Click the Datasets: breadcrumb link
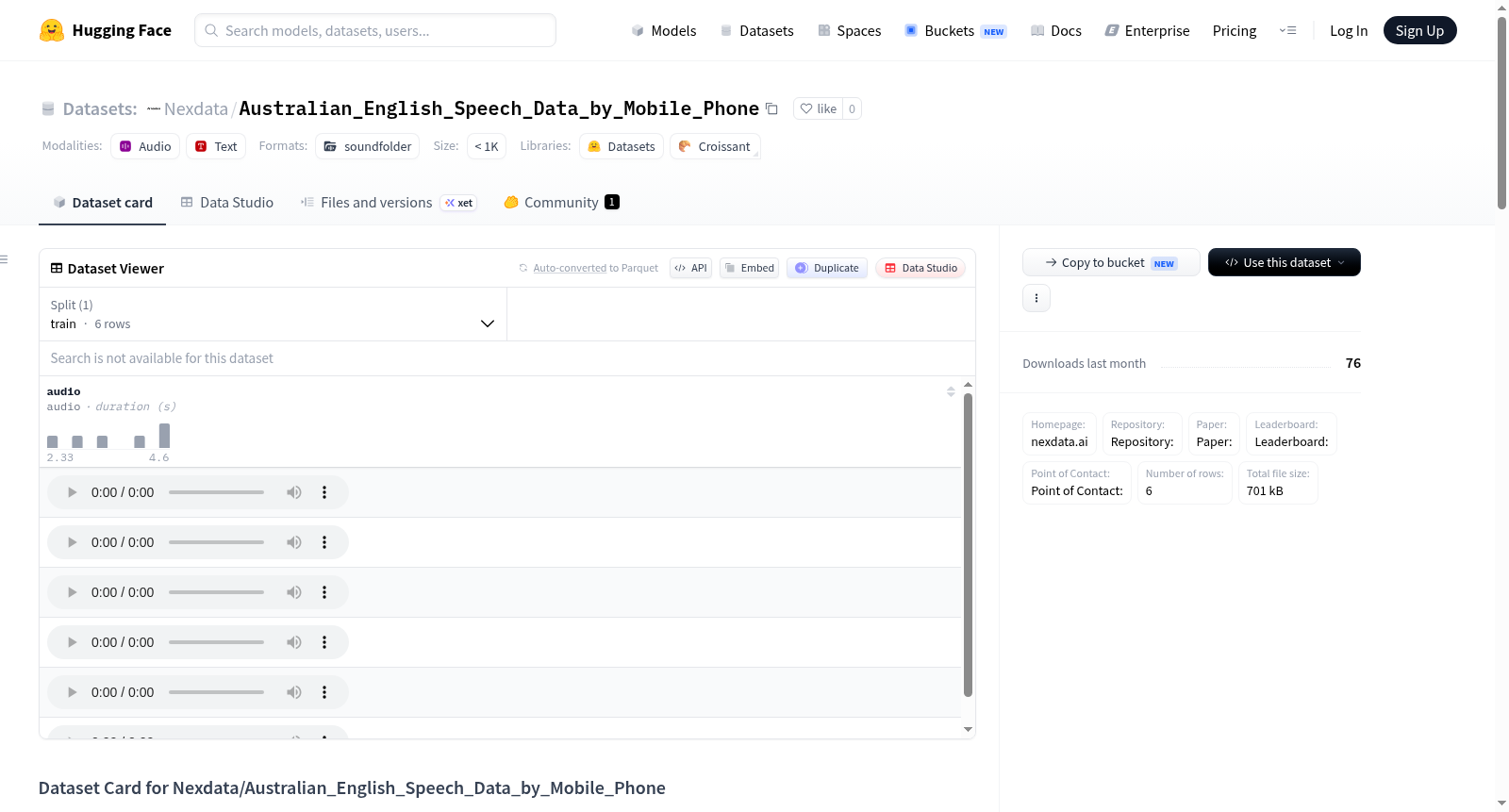 tap(99, 108)
